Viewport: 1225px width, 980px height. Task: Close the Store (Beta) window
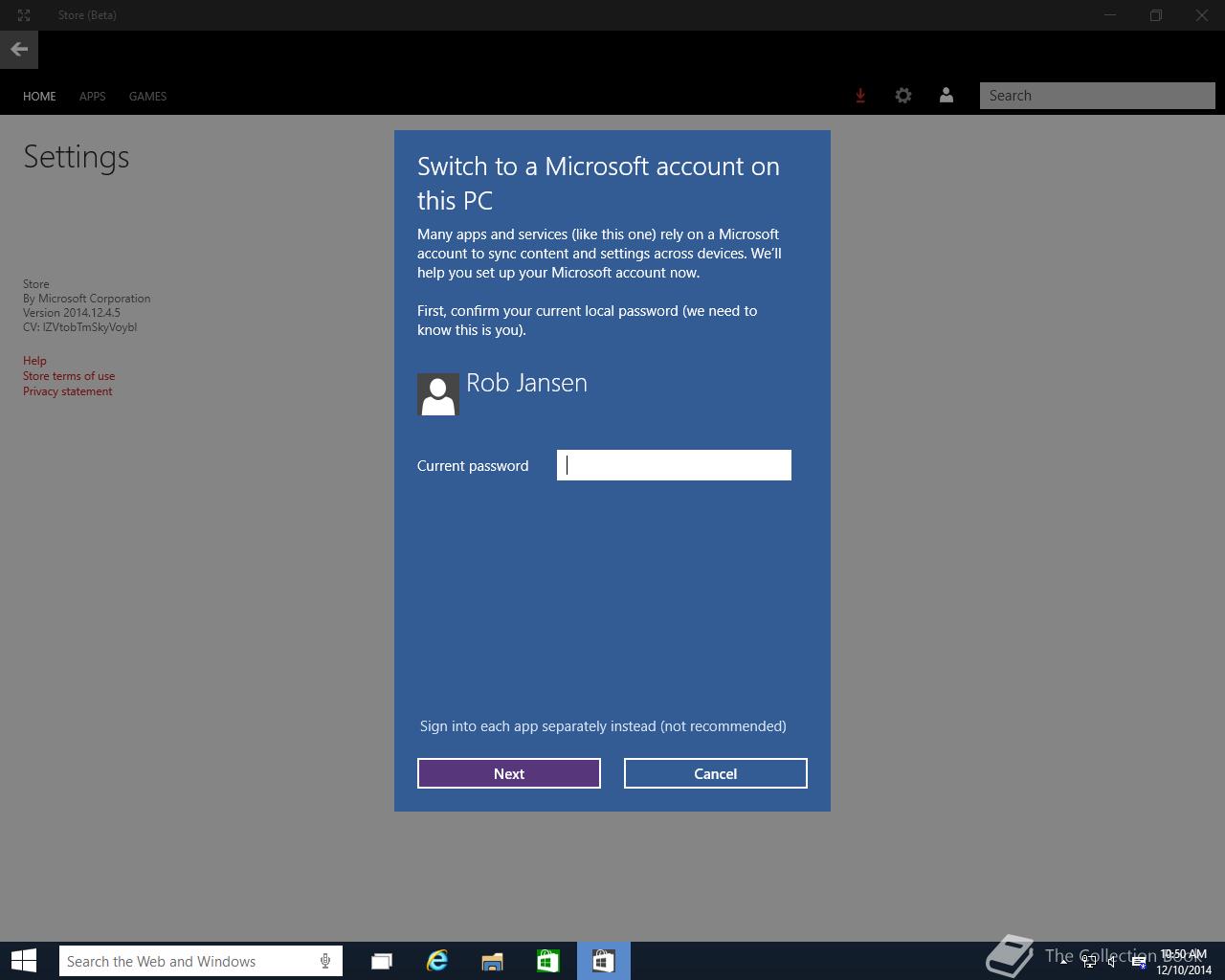pyautogui.click(x=1202, y=15)
